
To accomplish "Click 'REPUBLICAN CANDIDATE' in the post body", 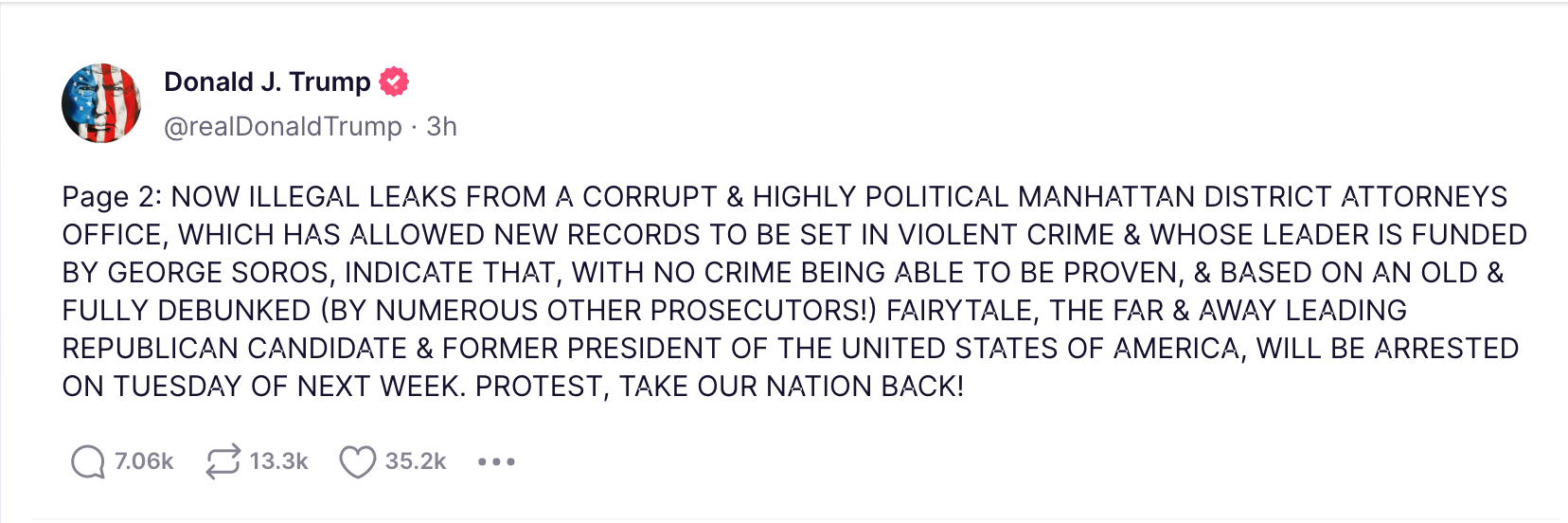I will pyautogui.click(x=235, y=349).
